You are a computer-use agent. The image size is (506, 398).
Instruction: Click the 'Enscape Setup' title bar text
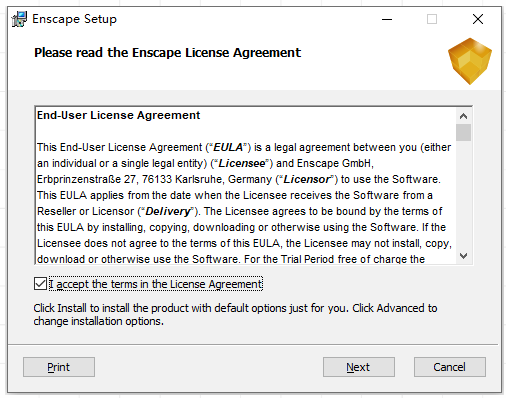click(74, 19)
